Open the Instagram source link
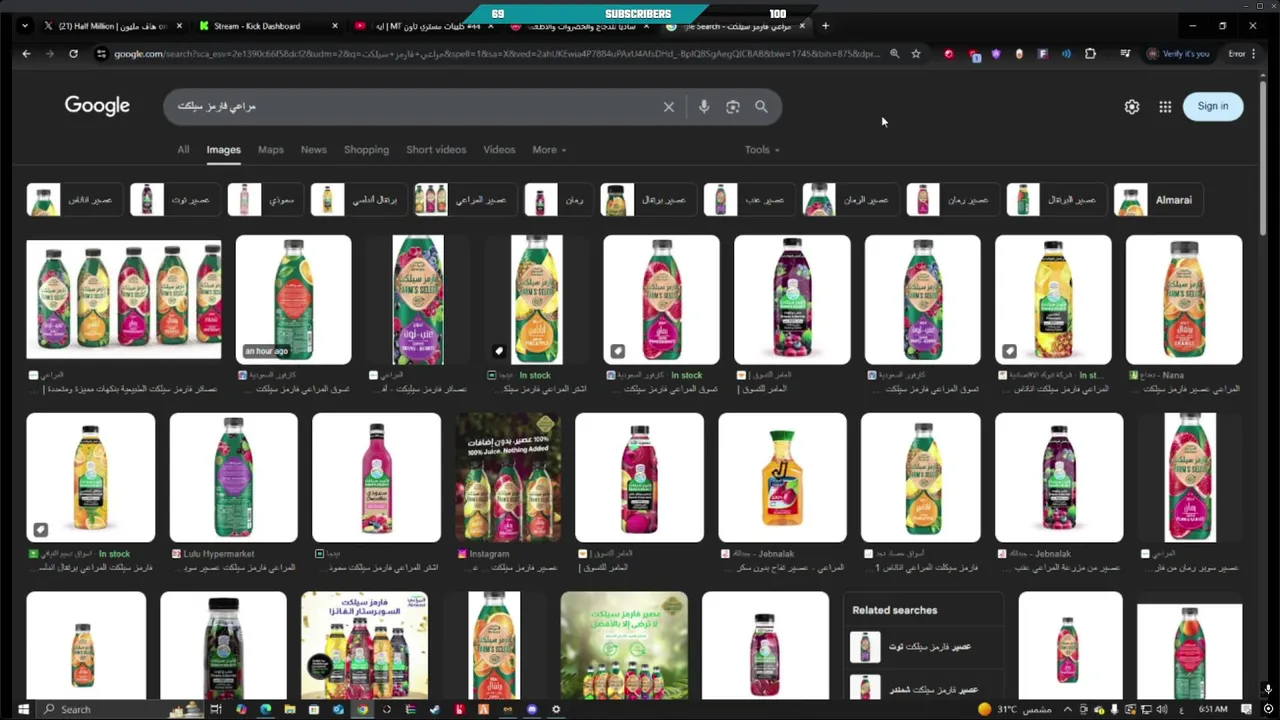This screenshot has width=1280, height=720. (489, 554)
